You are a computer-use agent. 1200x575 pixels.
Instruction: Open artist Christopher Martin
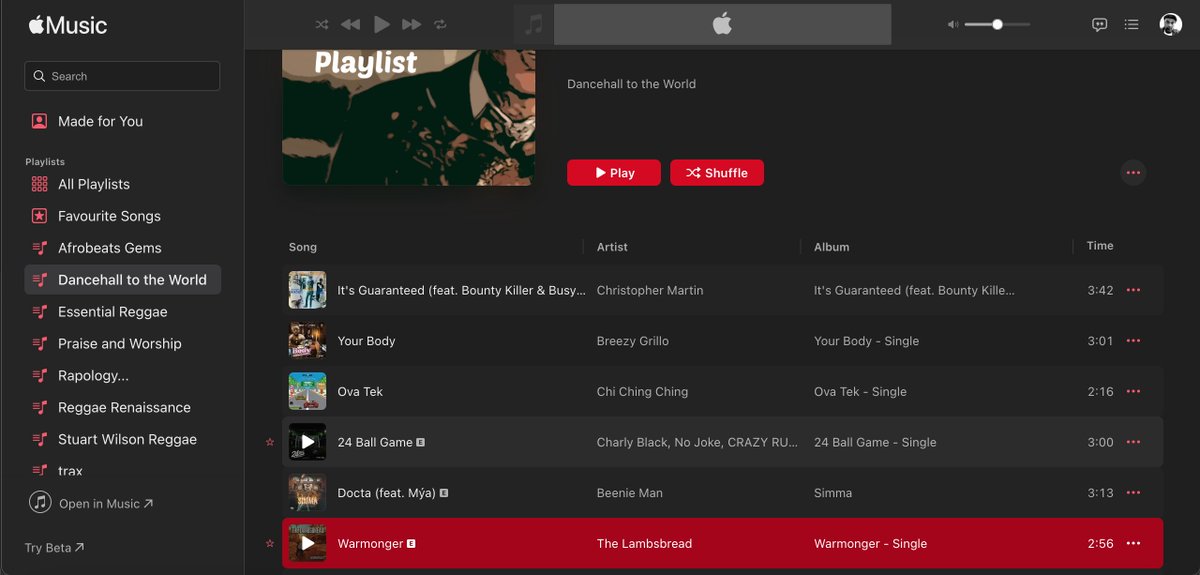click(x=650, y=290)
